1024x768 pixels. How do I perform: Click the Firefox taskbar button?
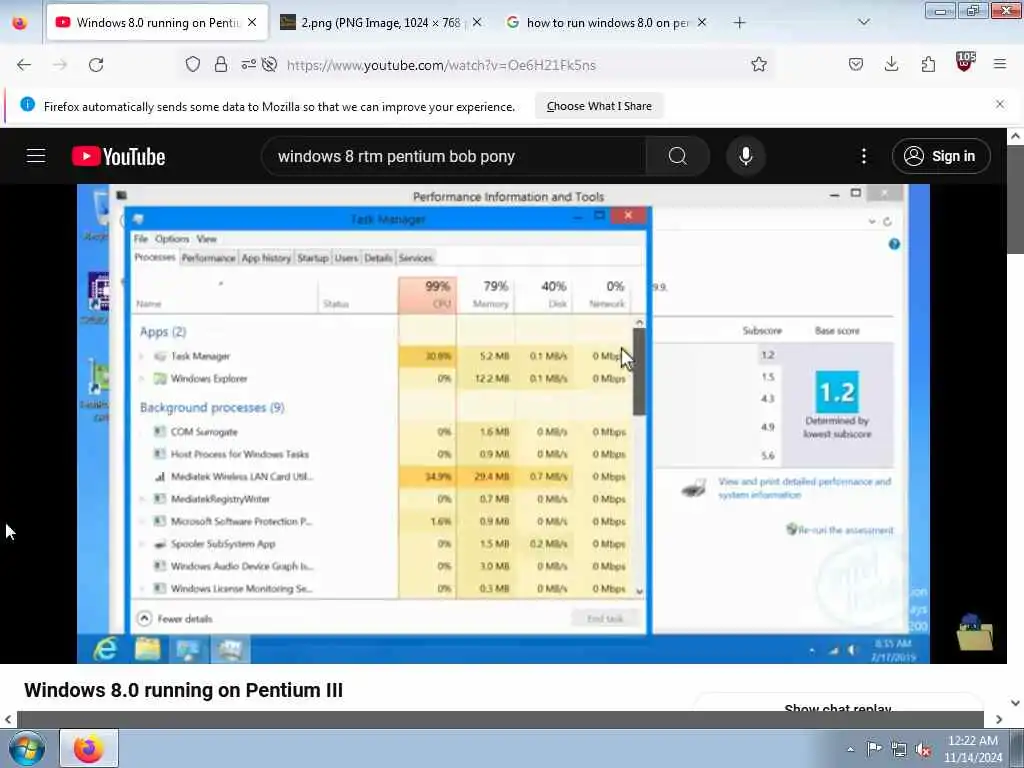[x=89, y=748]
